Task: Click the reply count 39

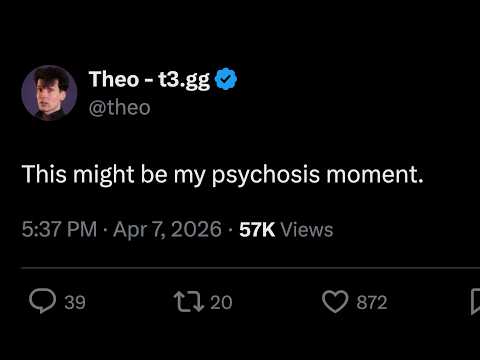Action: click(75, 302)
